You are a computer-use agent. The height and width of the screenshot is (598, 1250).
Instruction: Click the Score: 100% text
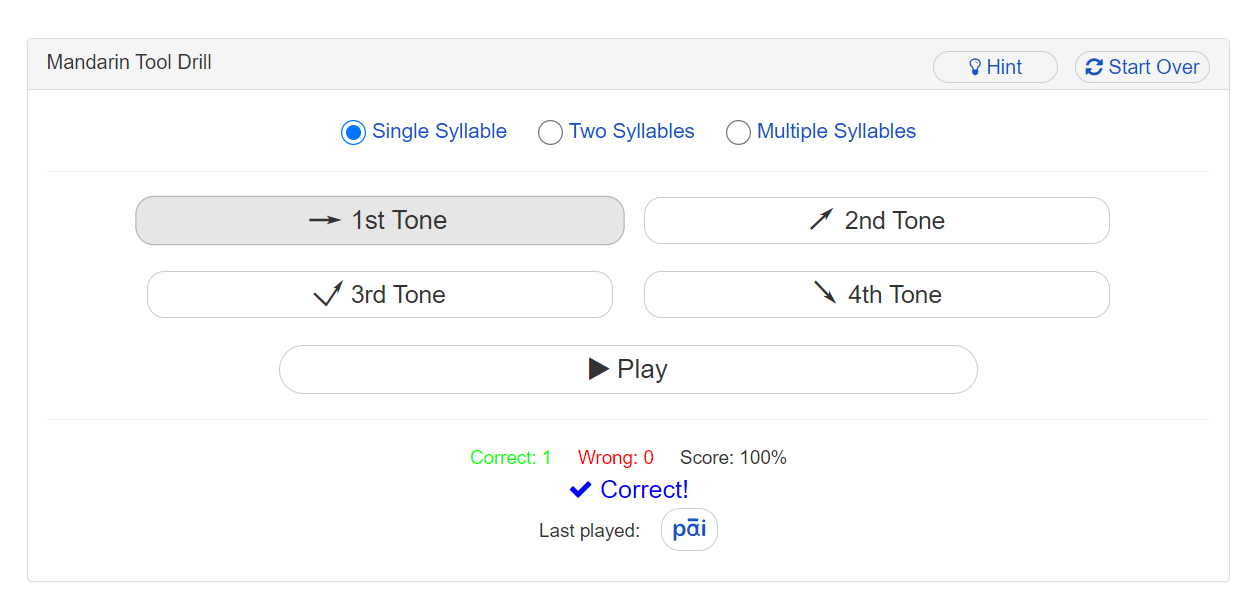coord(733,458)
